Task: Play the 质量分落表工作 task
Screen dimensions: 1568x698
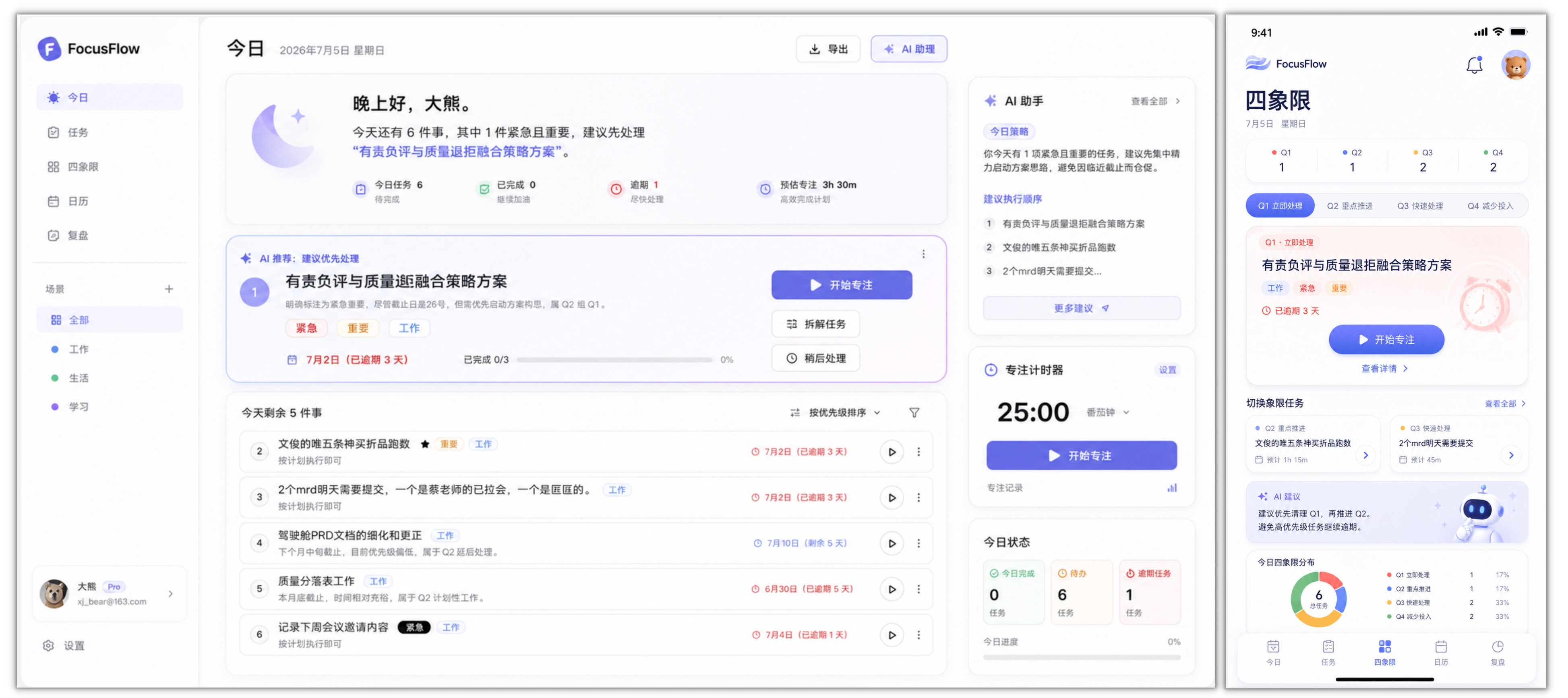Action: coord(892,589)
